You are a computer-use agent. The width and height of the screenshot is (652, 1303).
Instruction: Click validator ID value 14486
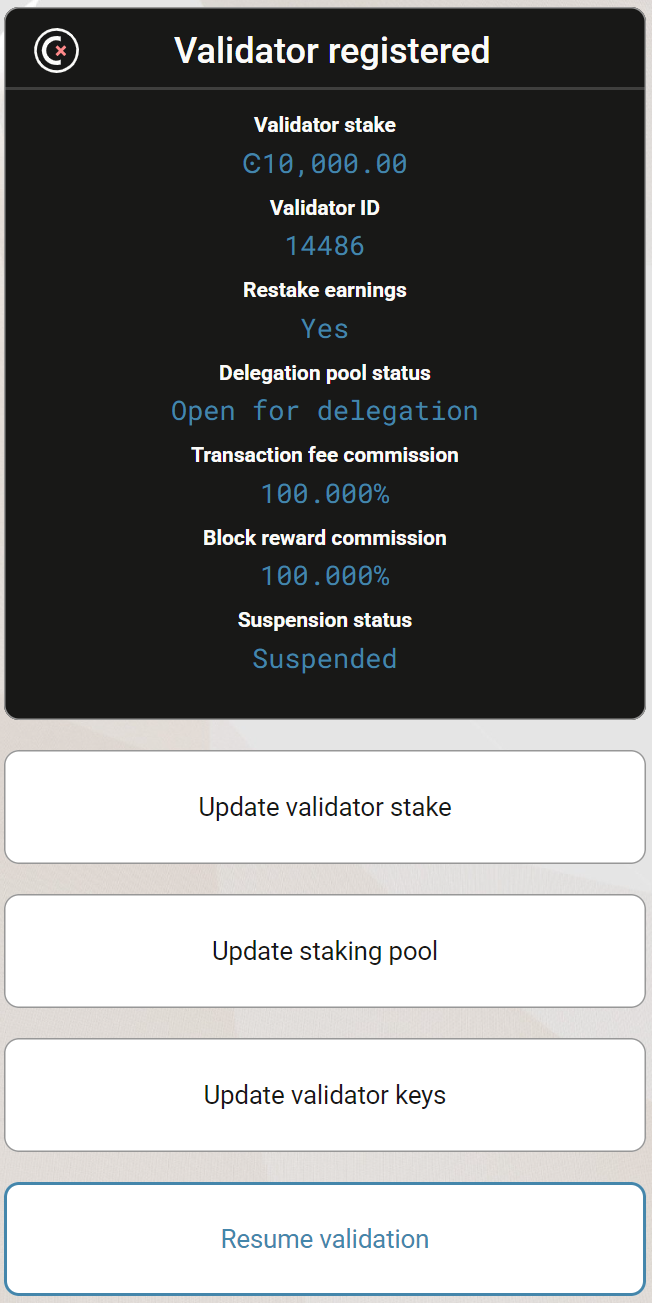point(325,246)
